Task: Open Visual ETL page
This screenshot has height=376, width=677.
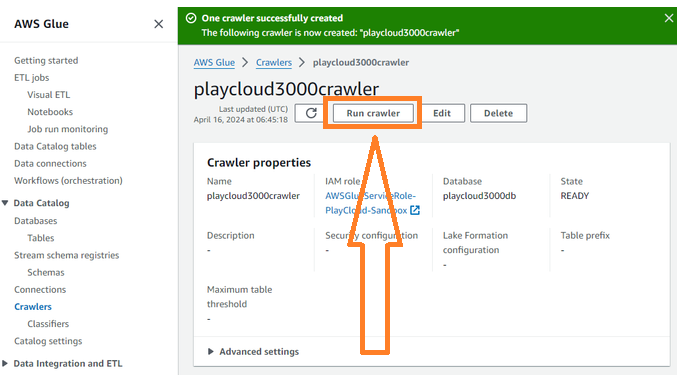Action: (48, 95)
